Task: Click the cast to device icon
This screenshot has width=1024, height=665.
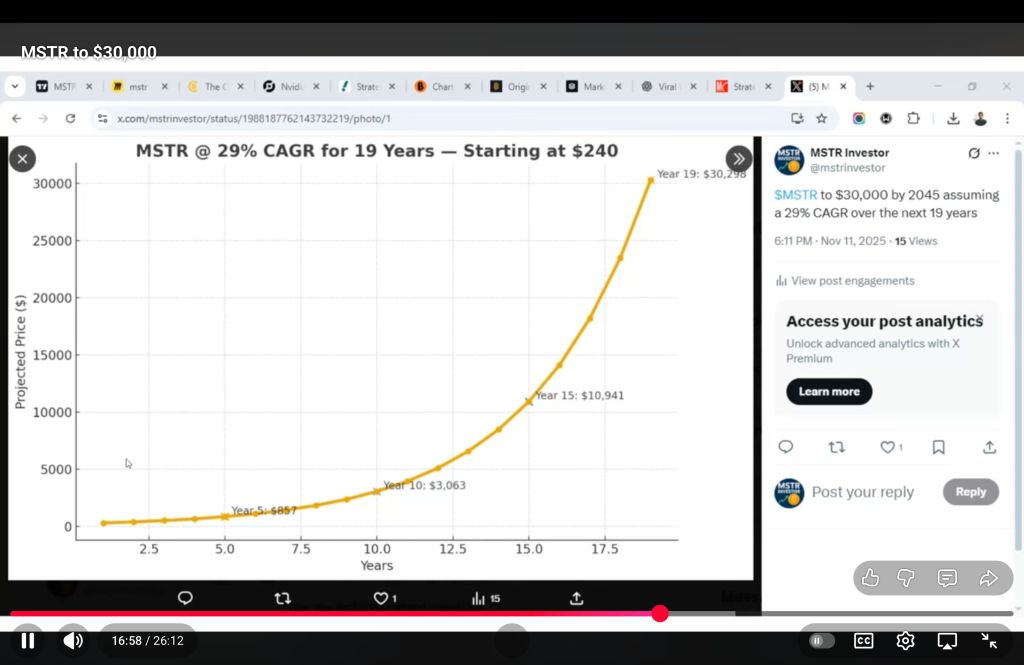Action: 947,641
